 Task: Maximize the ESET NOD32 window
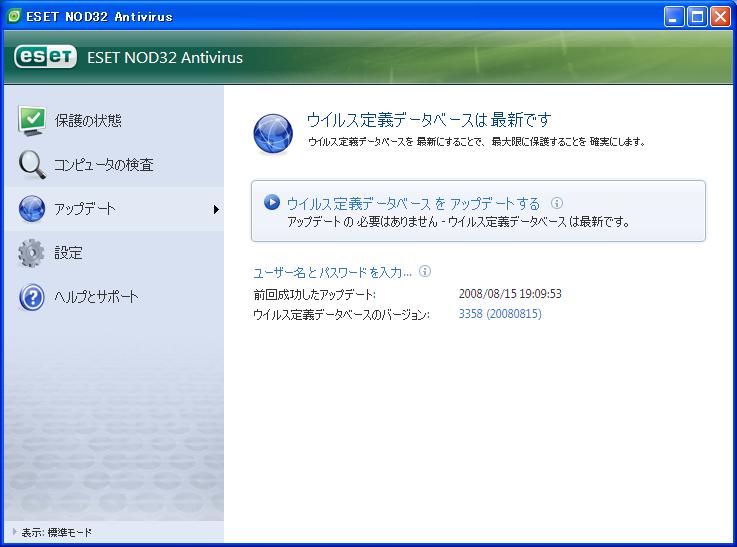(697, 17)
